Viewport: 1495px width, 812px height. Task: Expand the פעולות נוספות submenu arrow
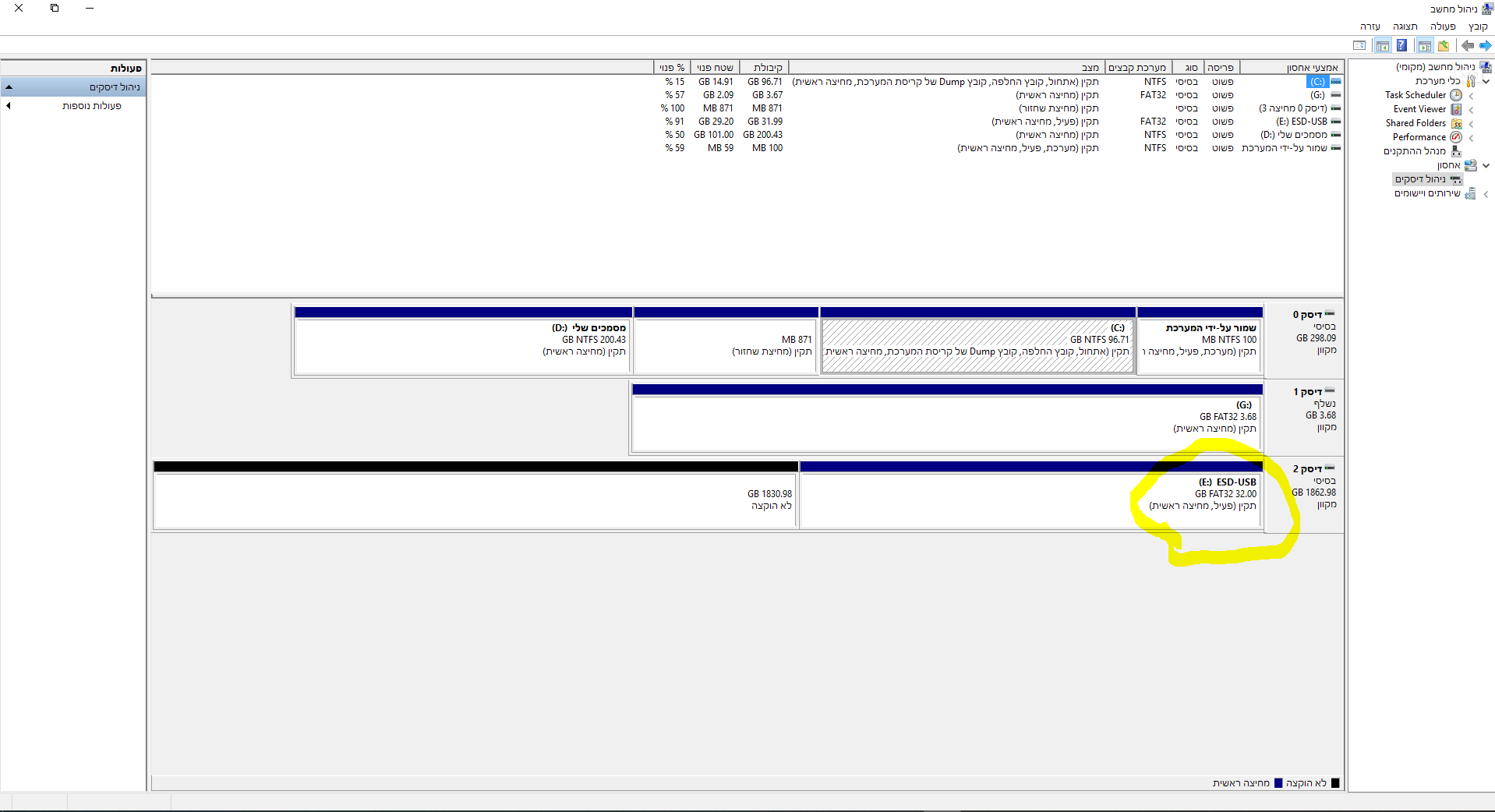[9, 106]
